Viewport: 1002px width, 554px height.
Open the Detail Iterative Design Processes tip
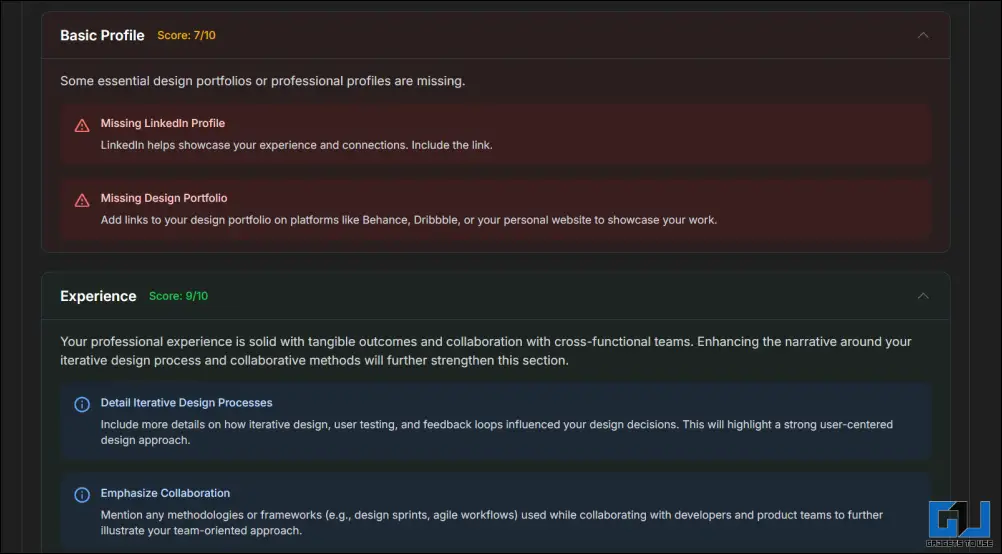[495, 421]
